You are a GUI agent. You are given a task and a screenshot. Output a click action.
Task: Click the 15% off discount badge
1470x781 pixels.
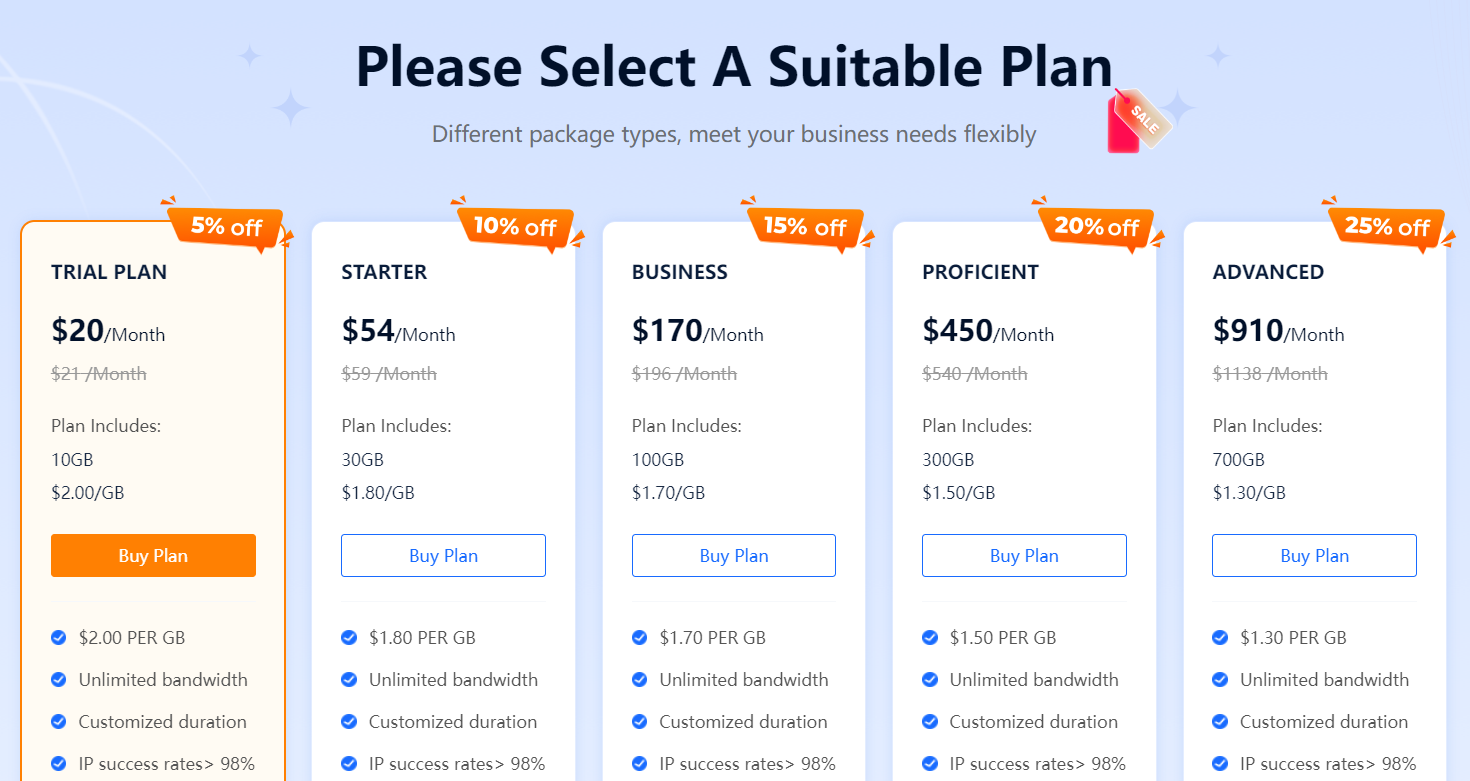tap(805, 226)
